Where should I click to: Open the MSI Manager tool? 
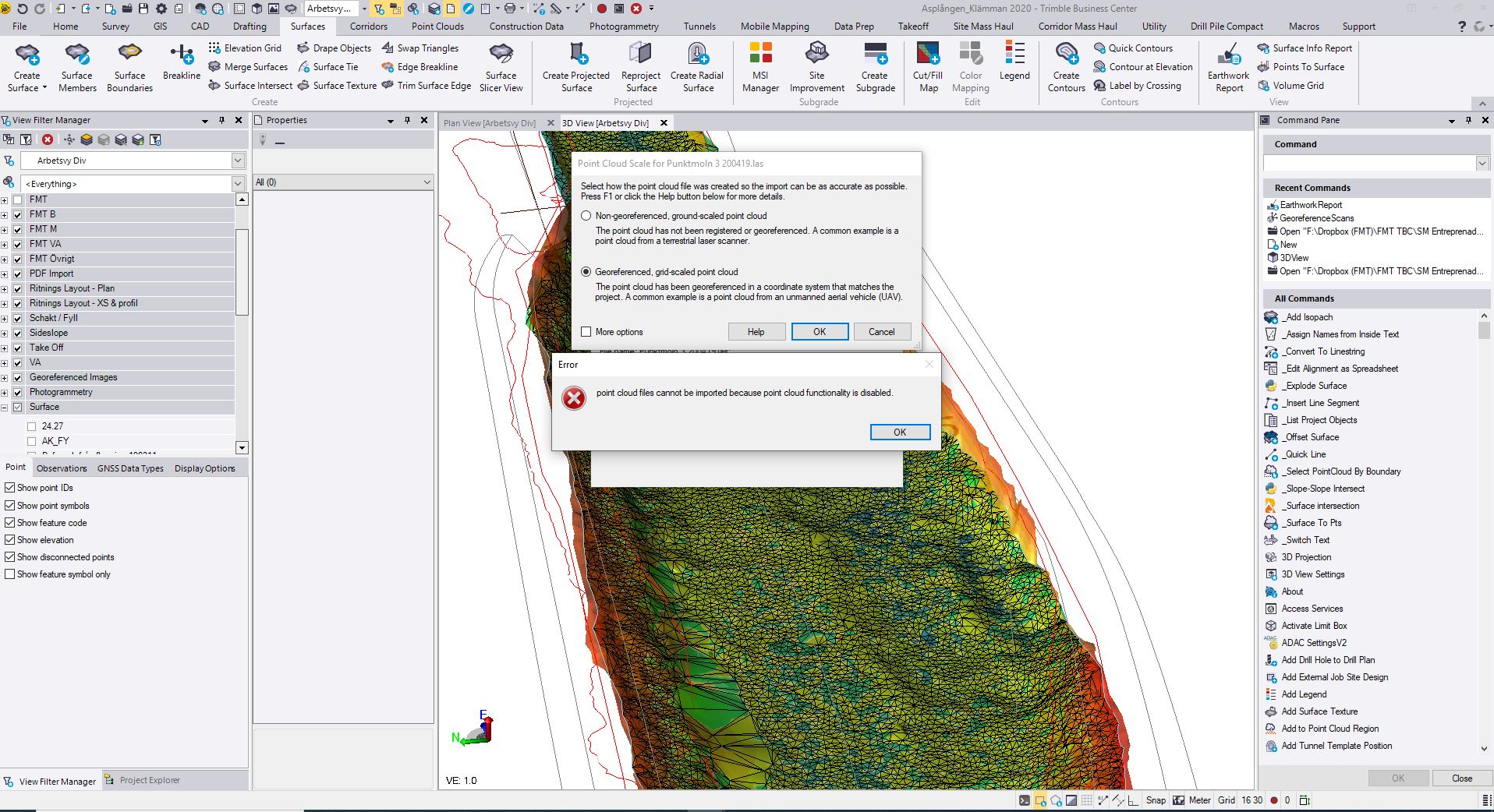coord(760,55)
